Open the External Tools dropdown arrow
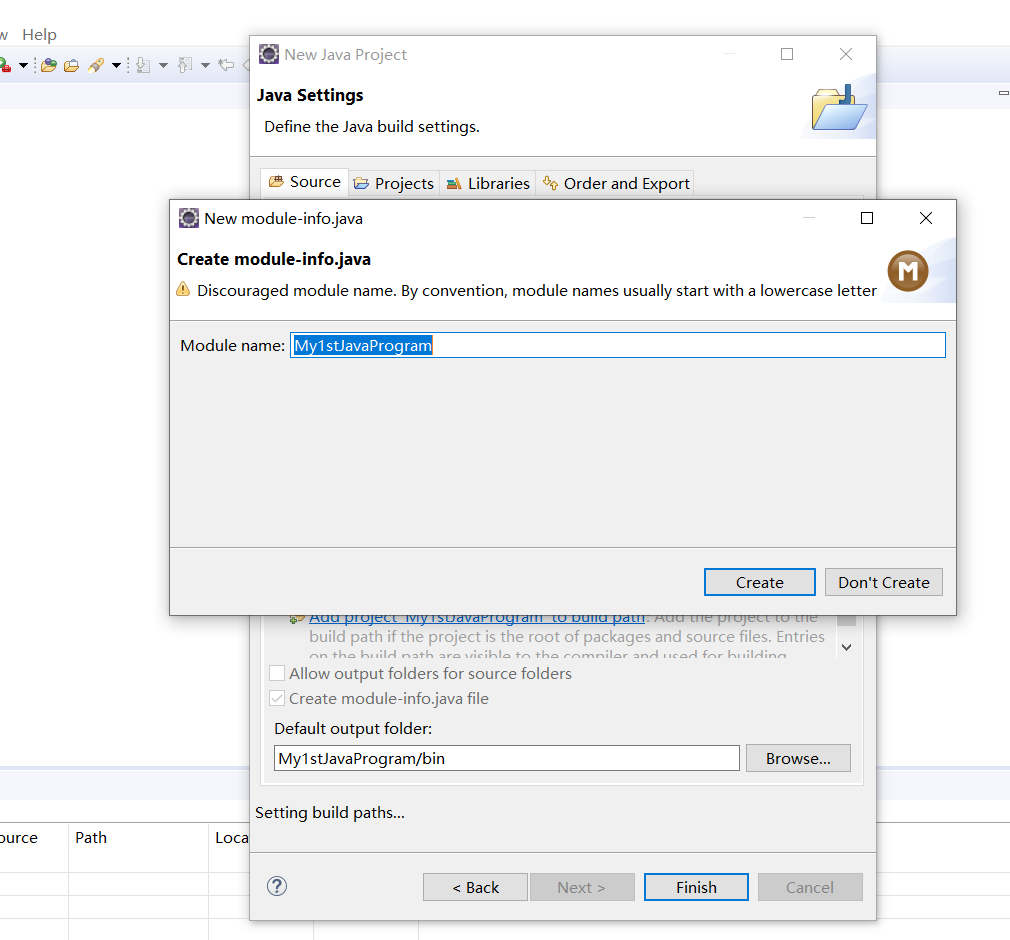The image size is (1010, 940). click(23, 65)
